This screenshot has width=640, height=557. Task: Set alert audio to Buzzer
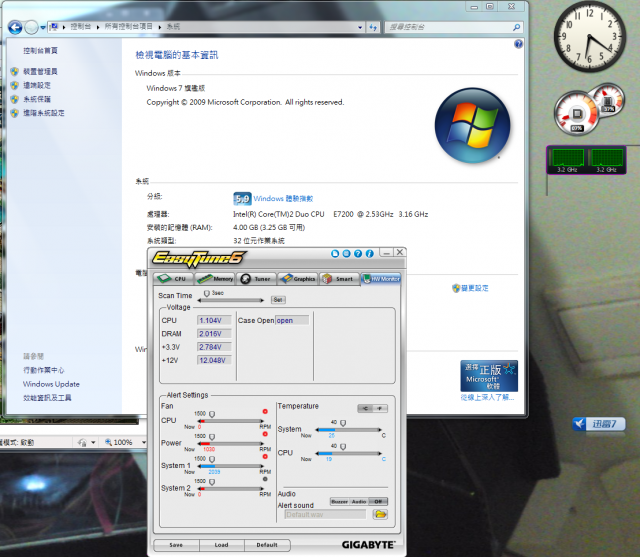pyautogui.click(x=340, y=502)
